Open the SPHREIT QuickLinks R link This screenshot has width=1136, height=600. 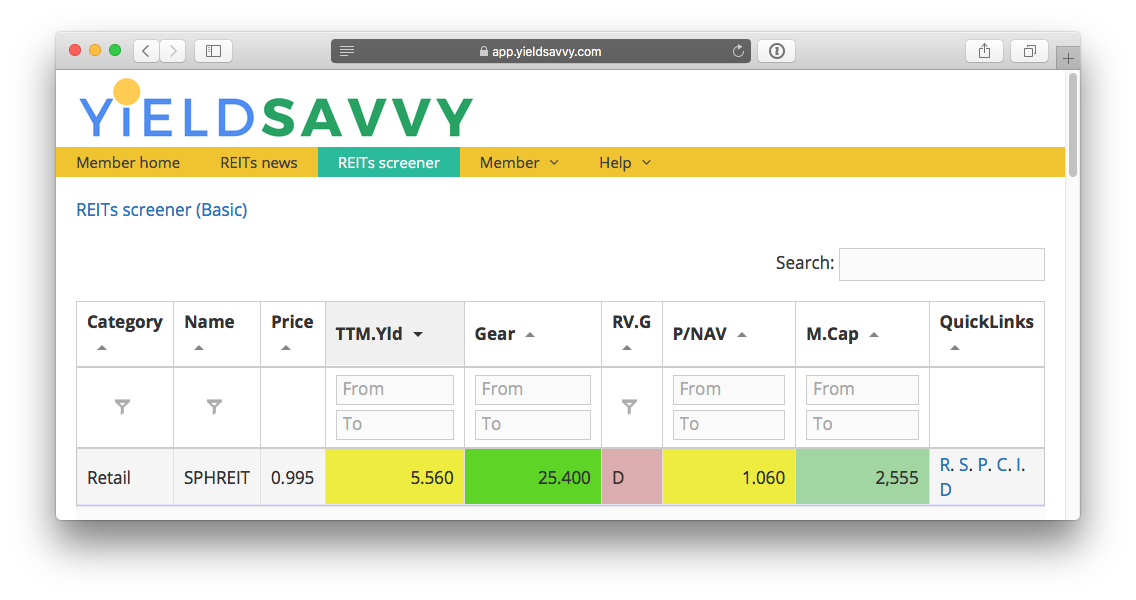945,465
